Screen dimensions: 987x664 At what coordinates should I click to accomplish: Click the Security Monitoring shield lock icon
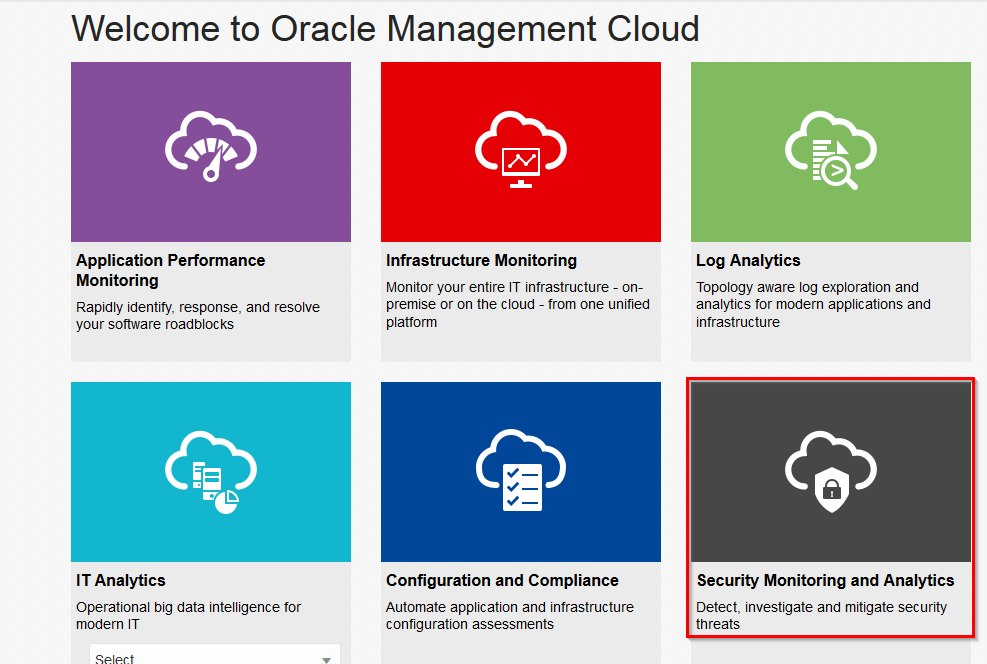[830, 471]
